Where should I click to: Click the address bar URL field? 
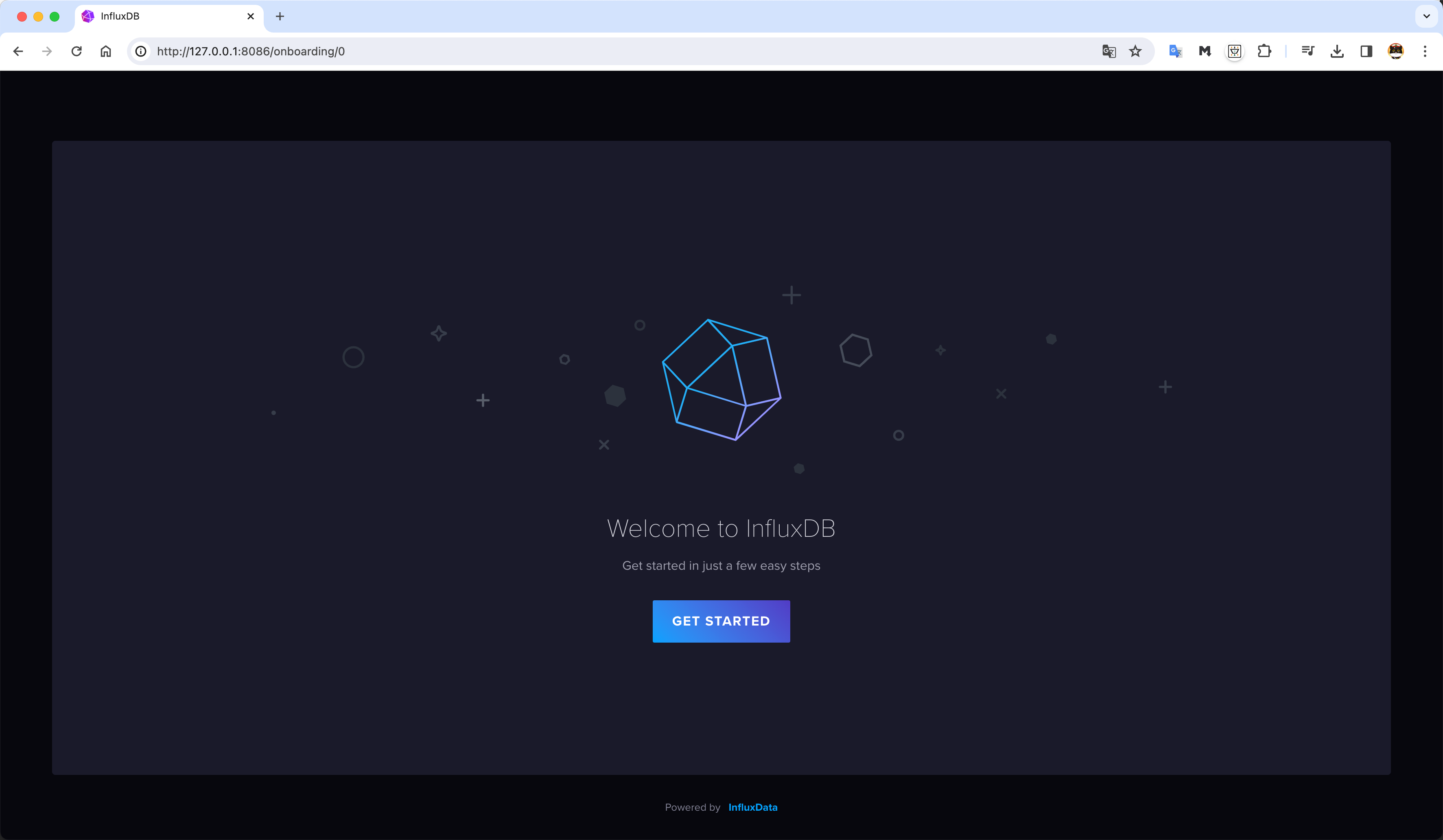[573, 52]
